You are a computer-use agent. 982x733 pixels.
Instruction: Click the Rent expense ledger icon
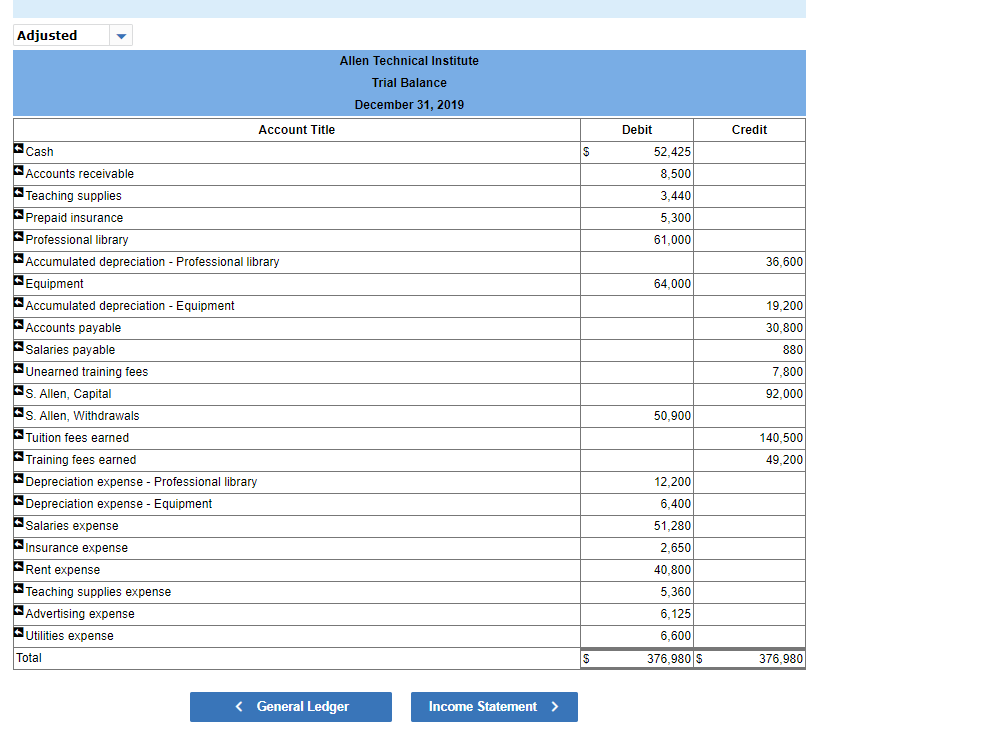click(18, 569)
